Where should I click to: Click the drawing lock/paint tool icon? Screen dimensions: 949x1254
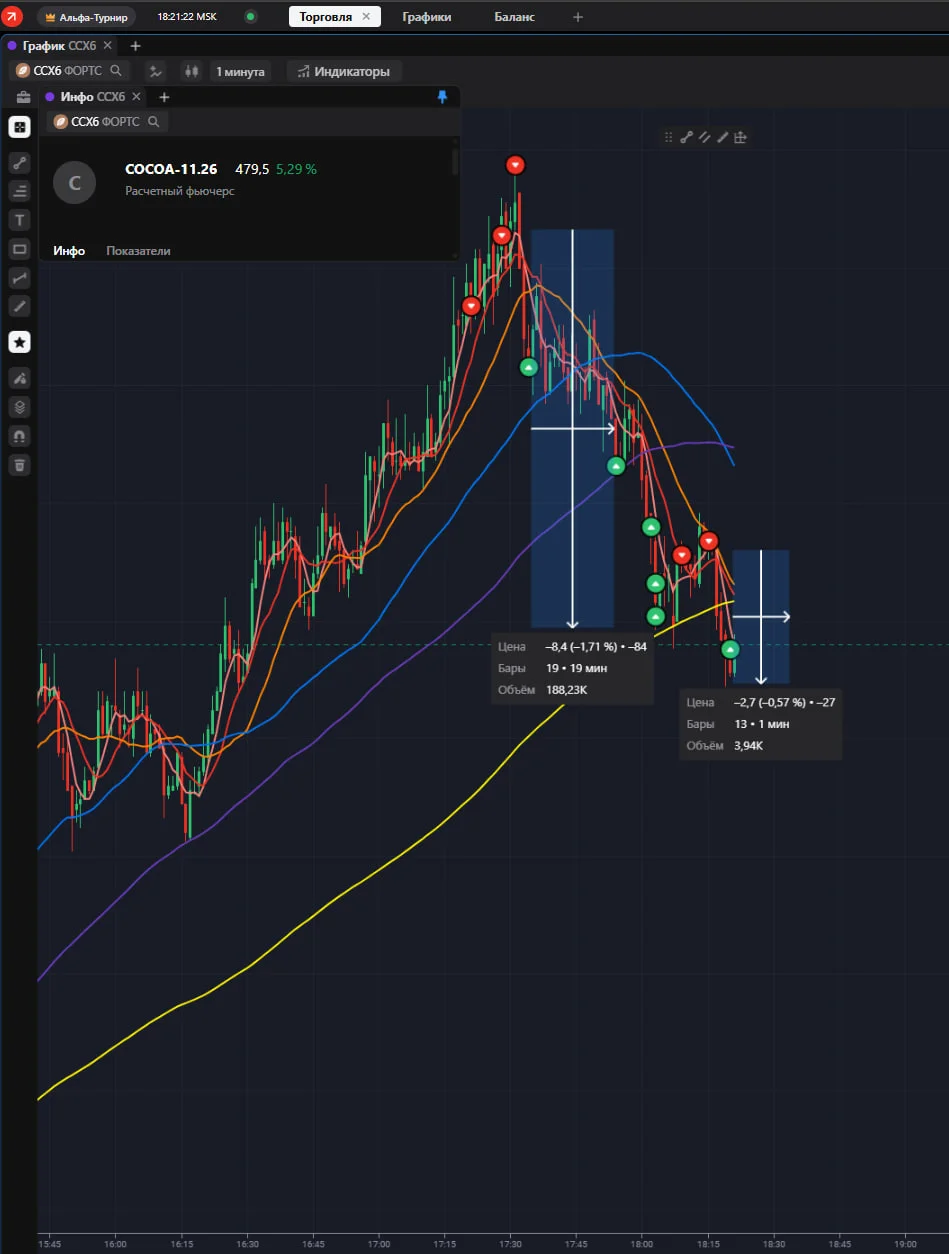(20, 378)
